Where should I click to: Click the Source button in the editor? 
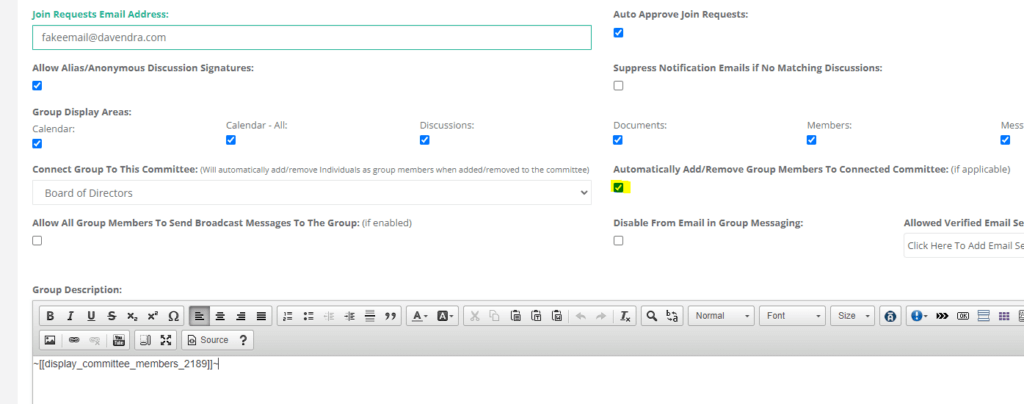[x=207, y=340]
